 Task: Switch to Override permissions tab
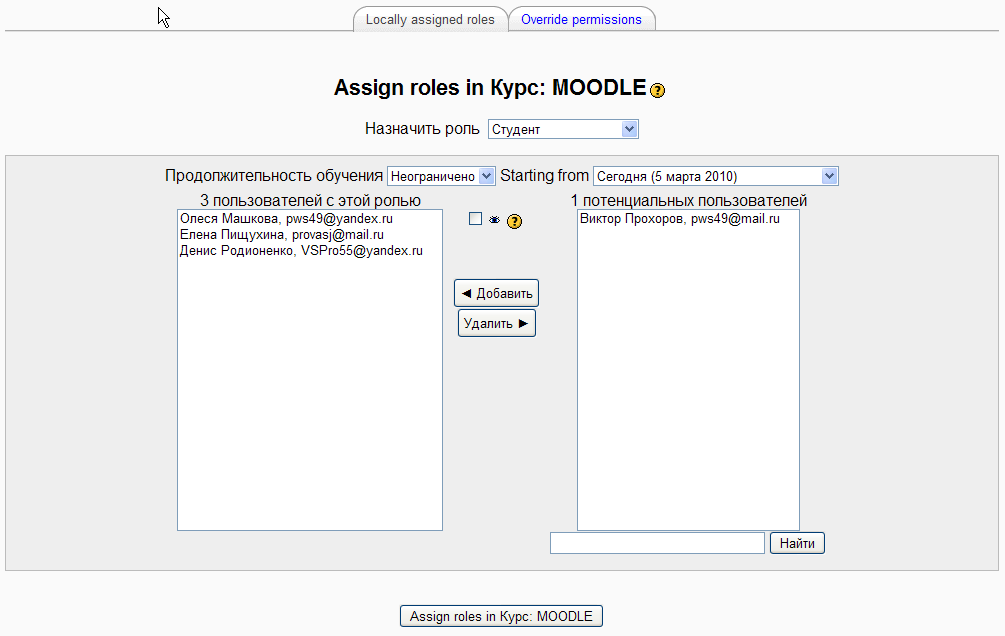pos(581,19)
